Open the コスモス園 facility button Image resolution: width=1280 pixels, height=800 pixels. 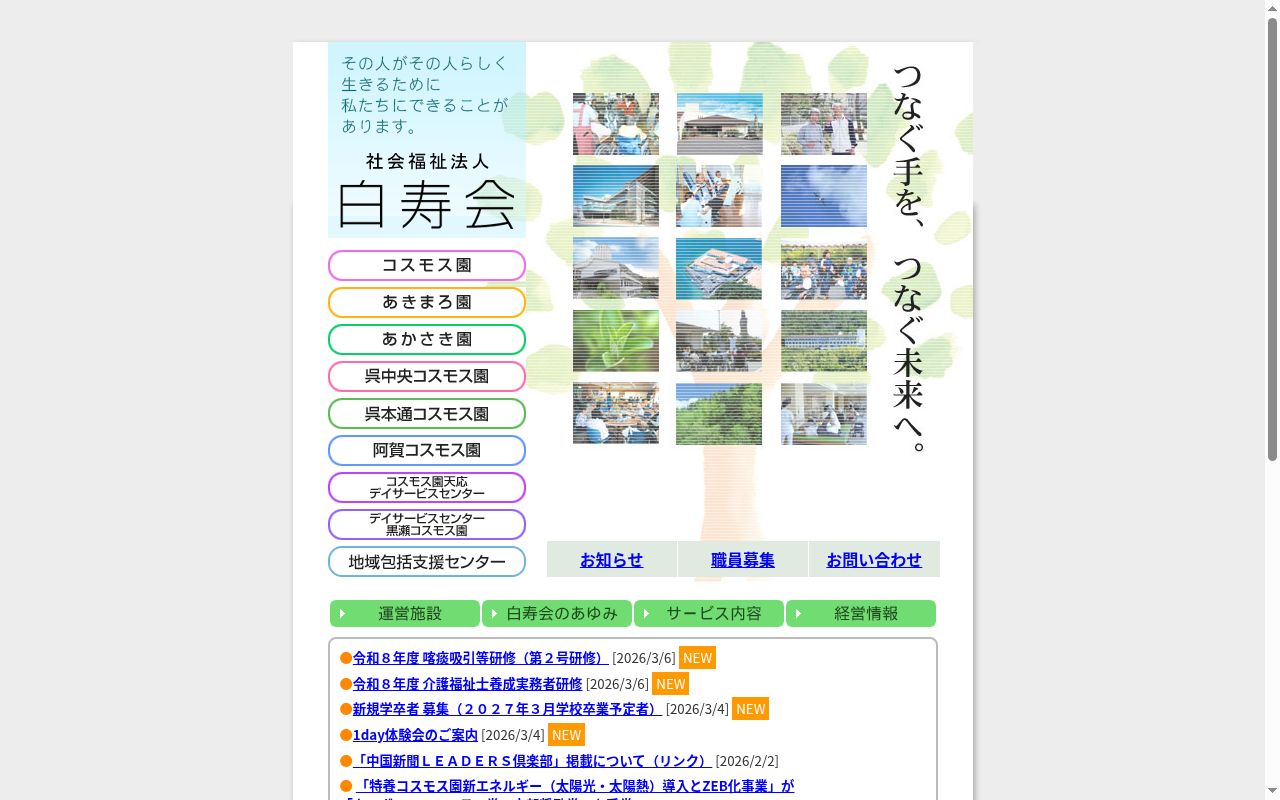(427, 265)
